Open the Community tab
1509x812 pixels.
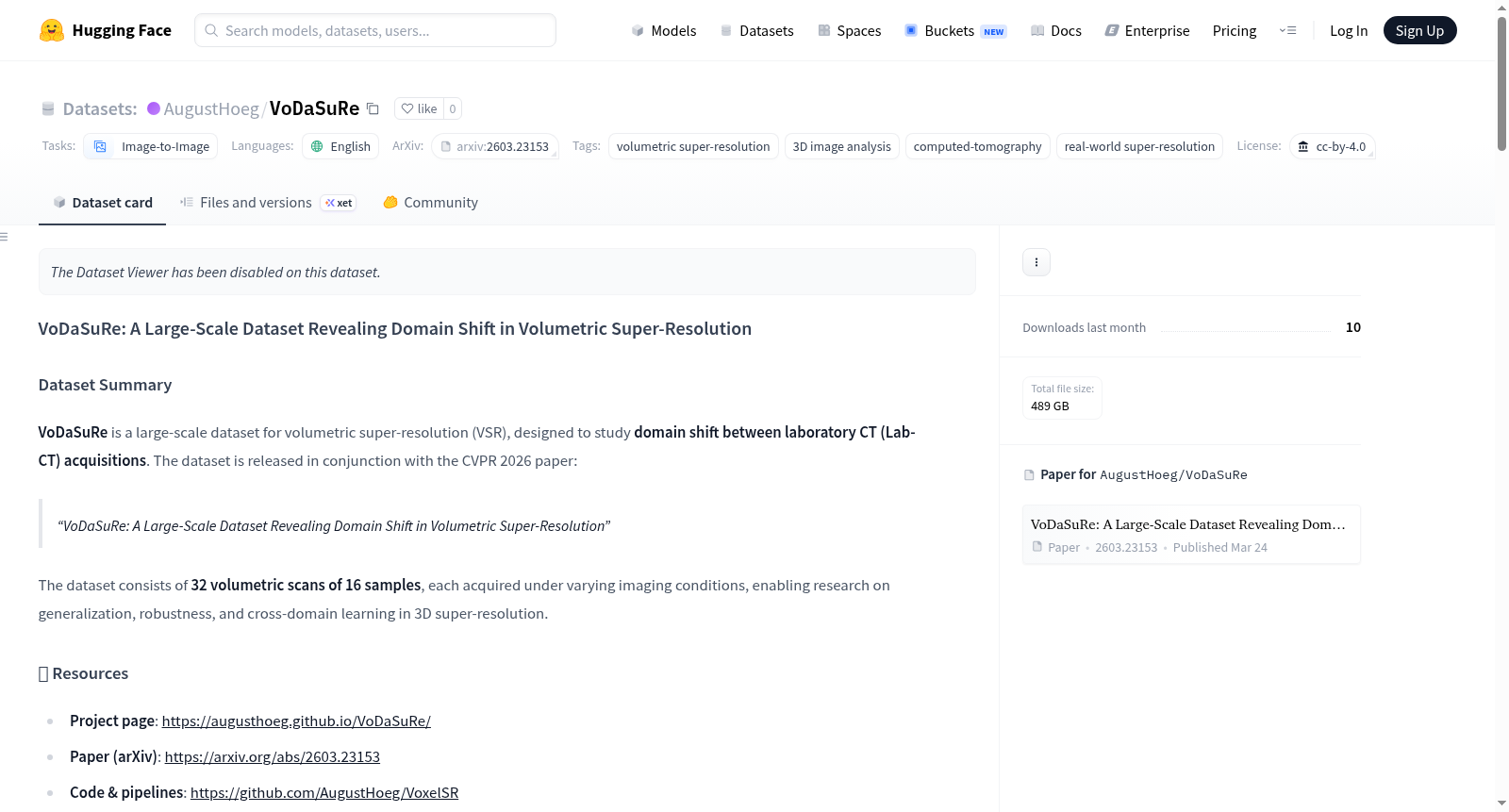tap(431, 203)
